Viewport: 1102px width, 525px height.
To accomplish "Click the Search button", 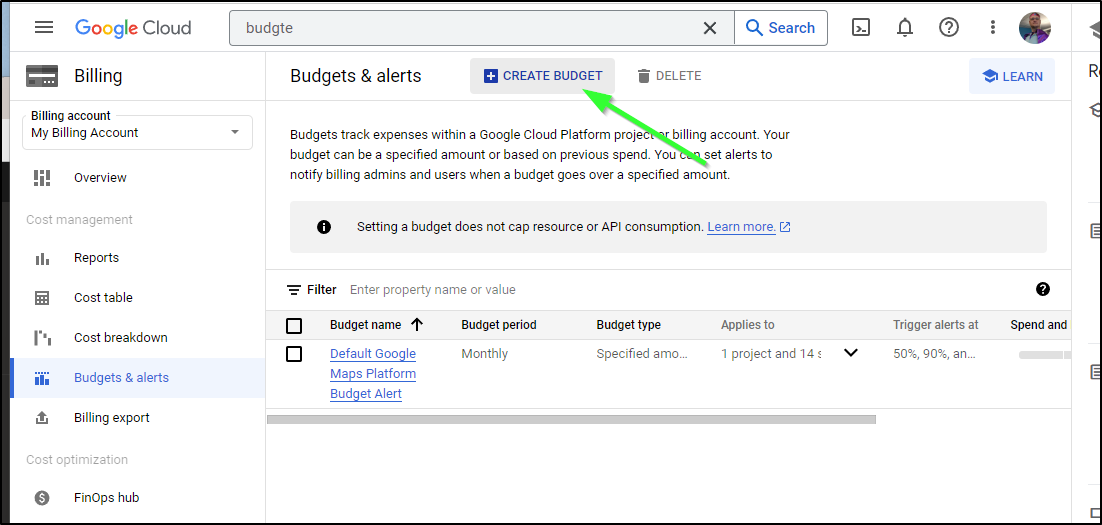I will [x=781, y=28].
